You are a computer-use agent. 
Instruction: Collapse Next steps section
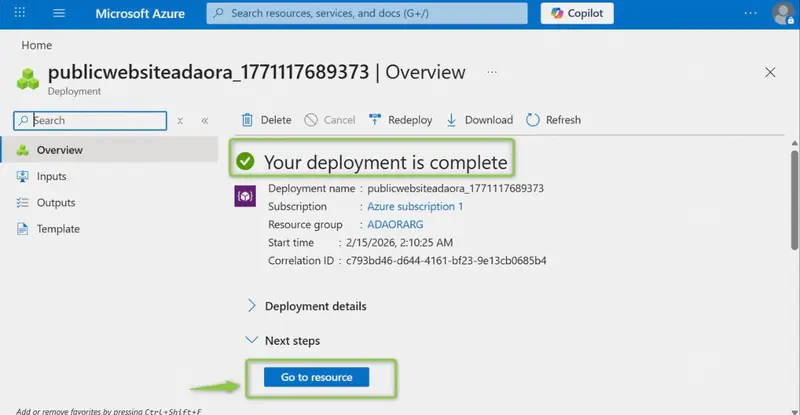coord(283,340)
